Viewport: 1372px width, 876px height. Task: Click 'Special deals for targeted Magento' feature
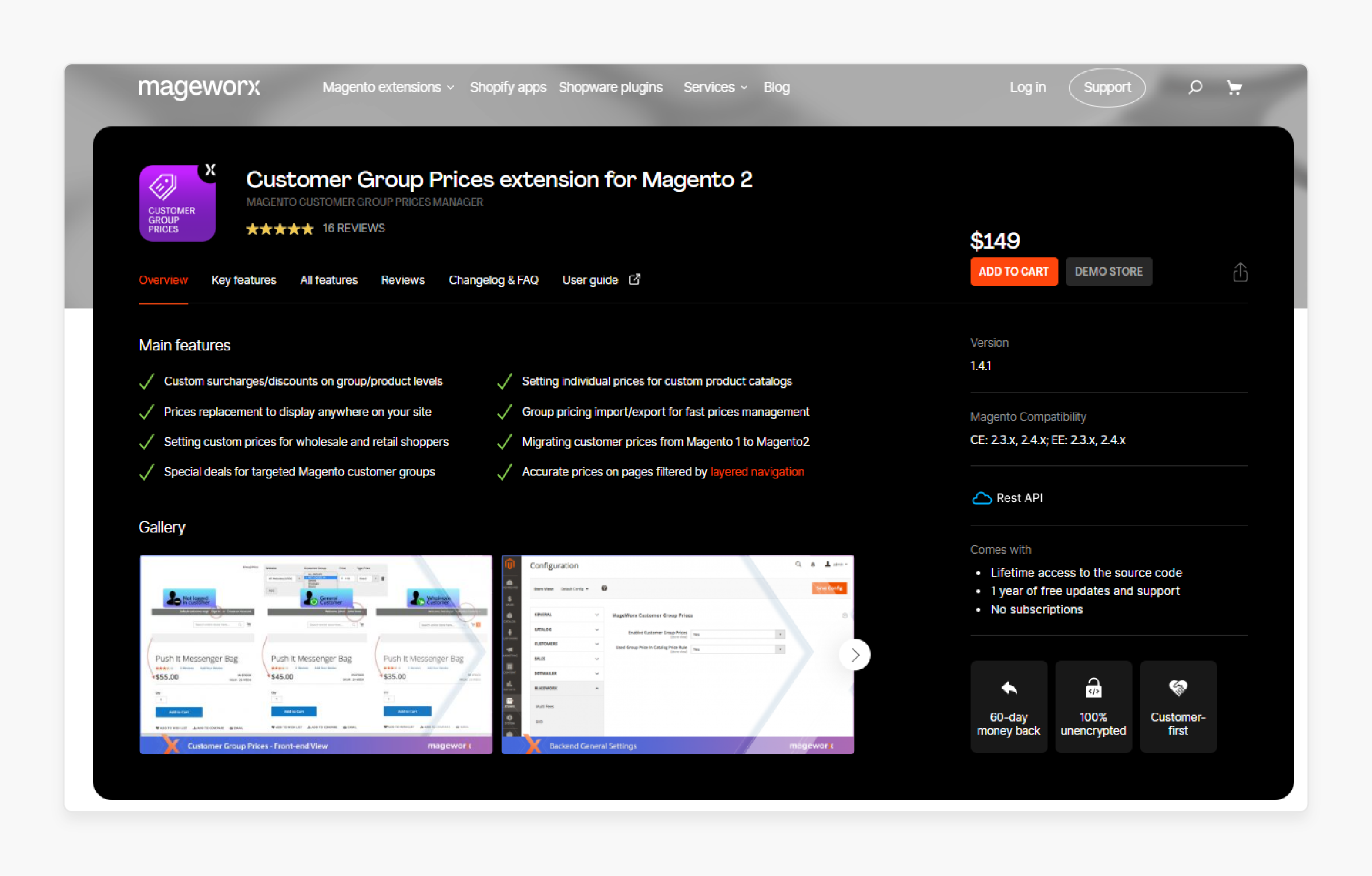coord(299,472)
